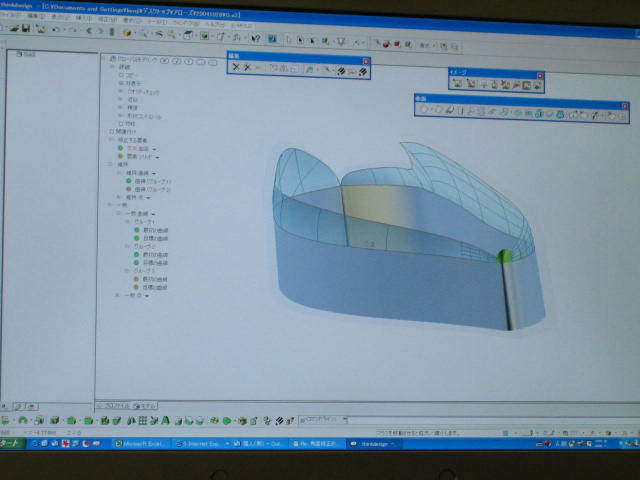Close the curve floating toolbar

click(x=624, y=106)
